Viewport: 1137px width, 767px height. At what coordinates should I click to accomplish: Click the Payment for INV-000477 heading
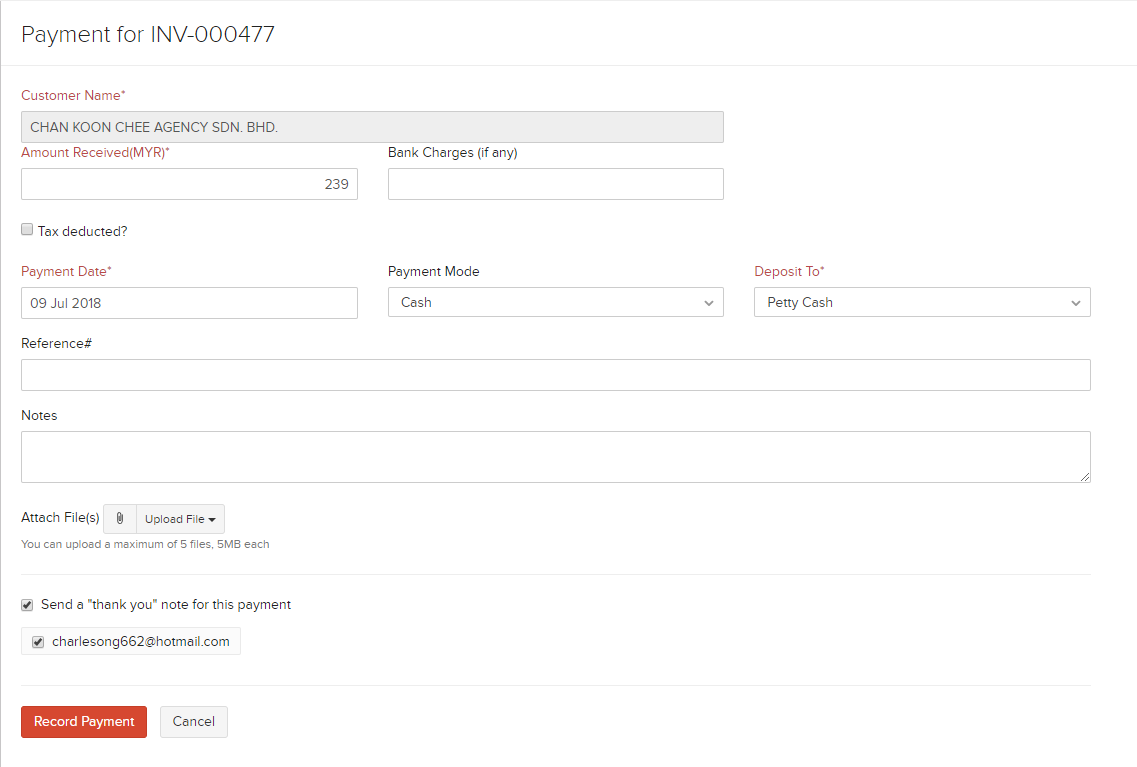148,35
